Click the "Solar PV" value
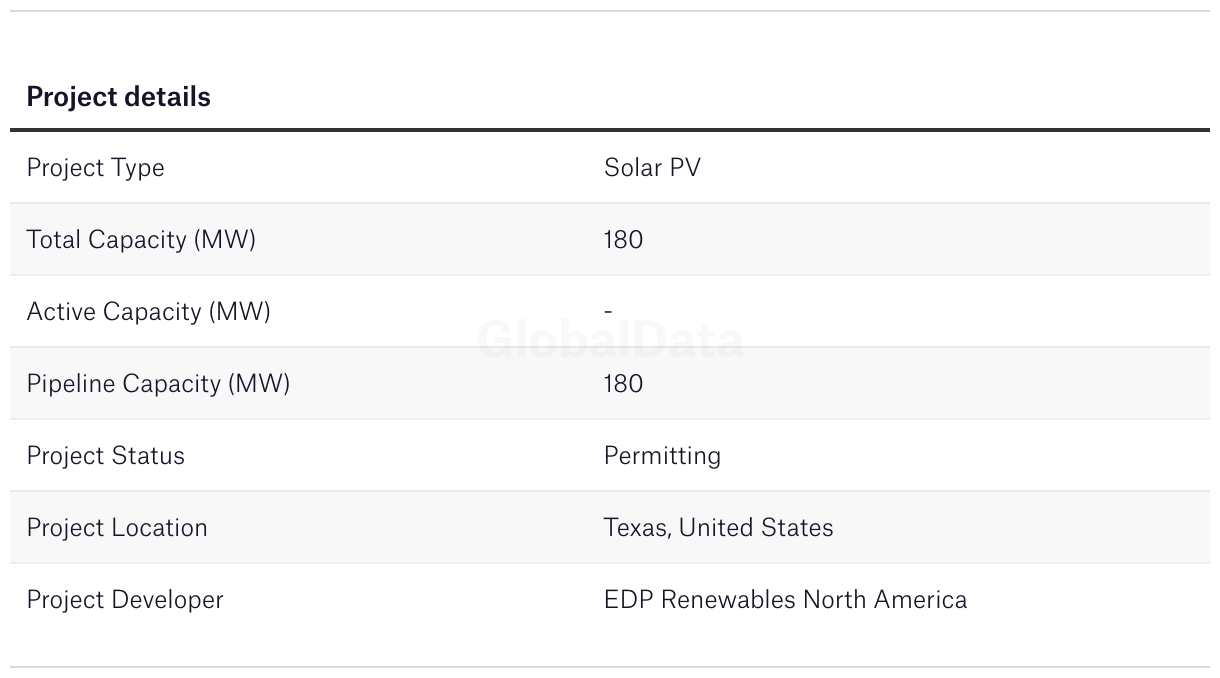This screenshot has height=678, width=1220. coord(652,168)
